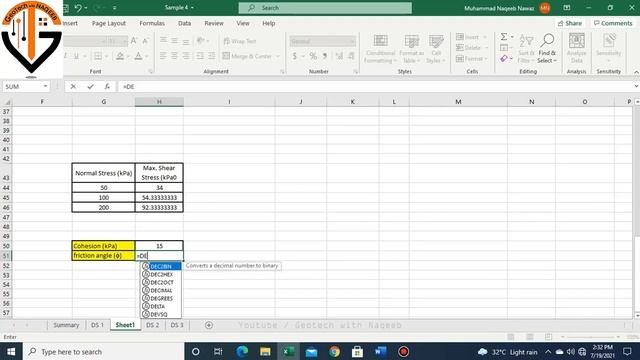Viewport: 640px width, 360px height.
Task: Switch to Summary sheet tab
Action: 66,325
